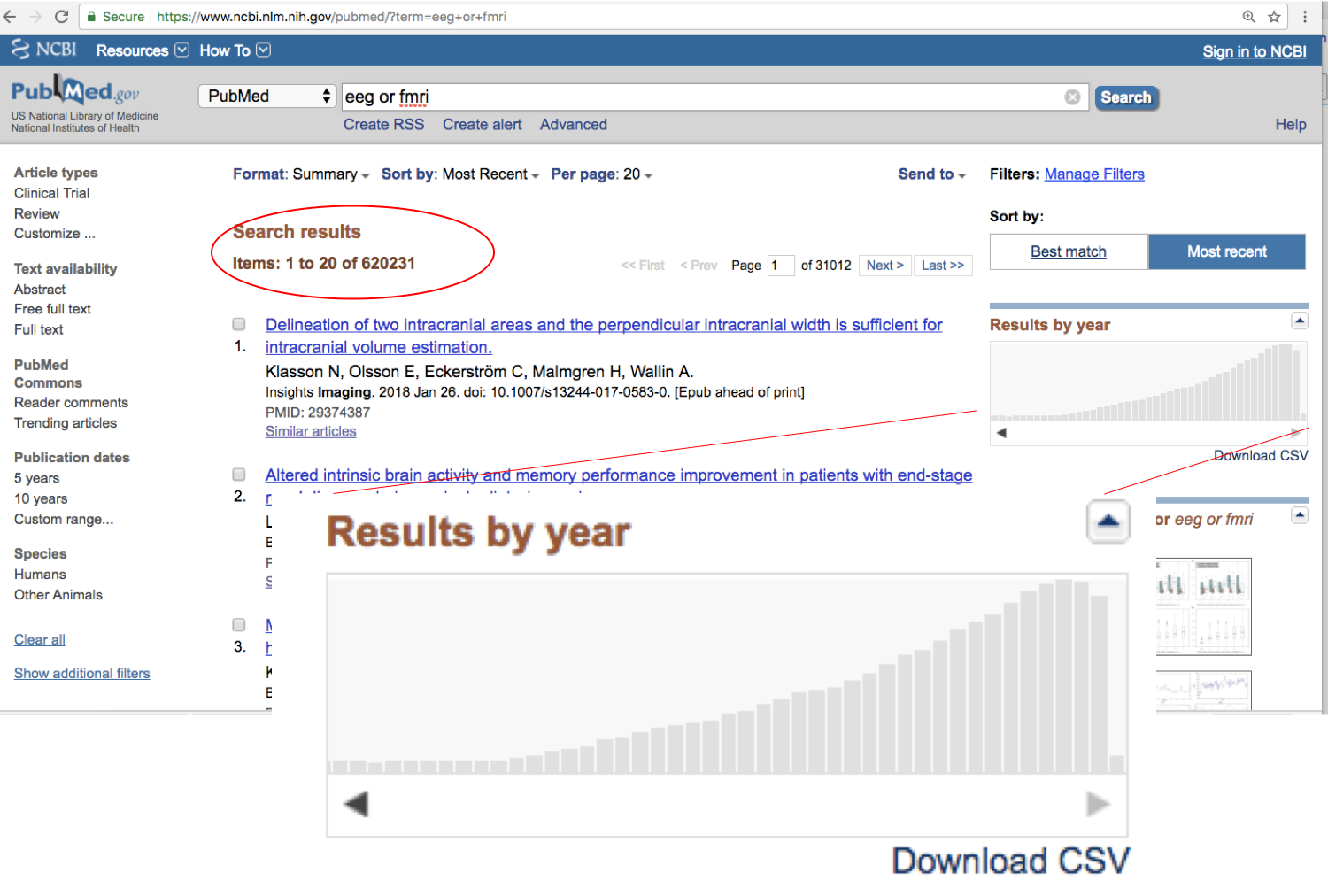Click Customize ... under Article types
Screen dimensions: 1328x896
[x=55, y=234]
